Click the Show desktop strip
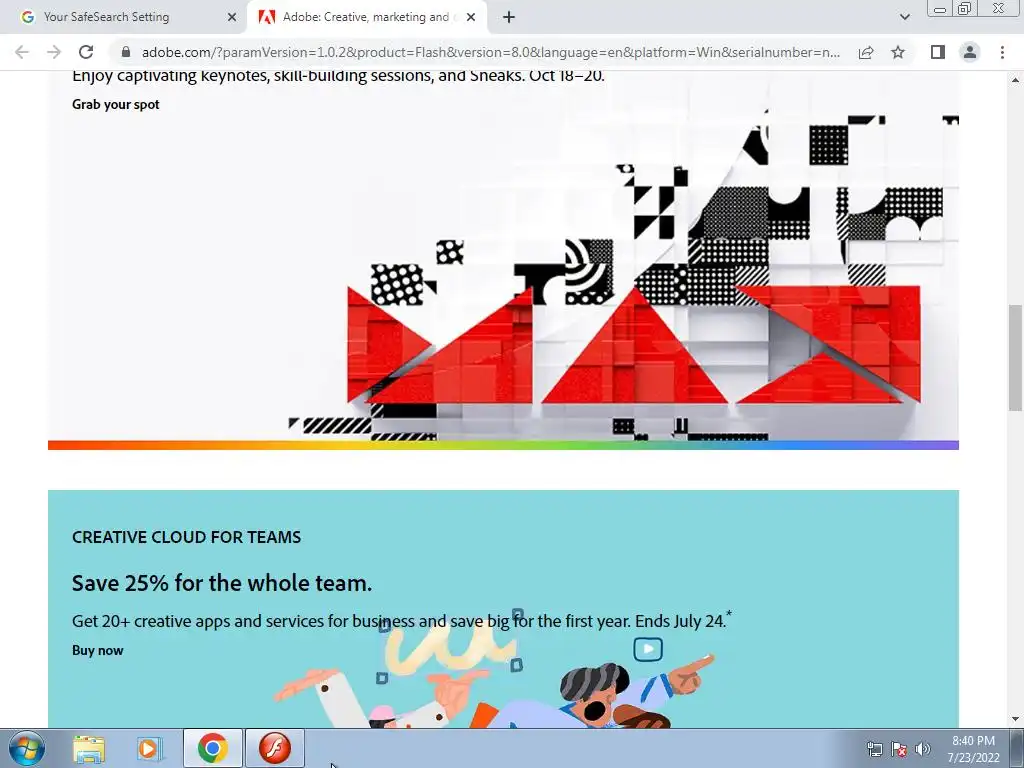 tap(1017, 748)
